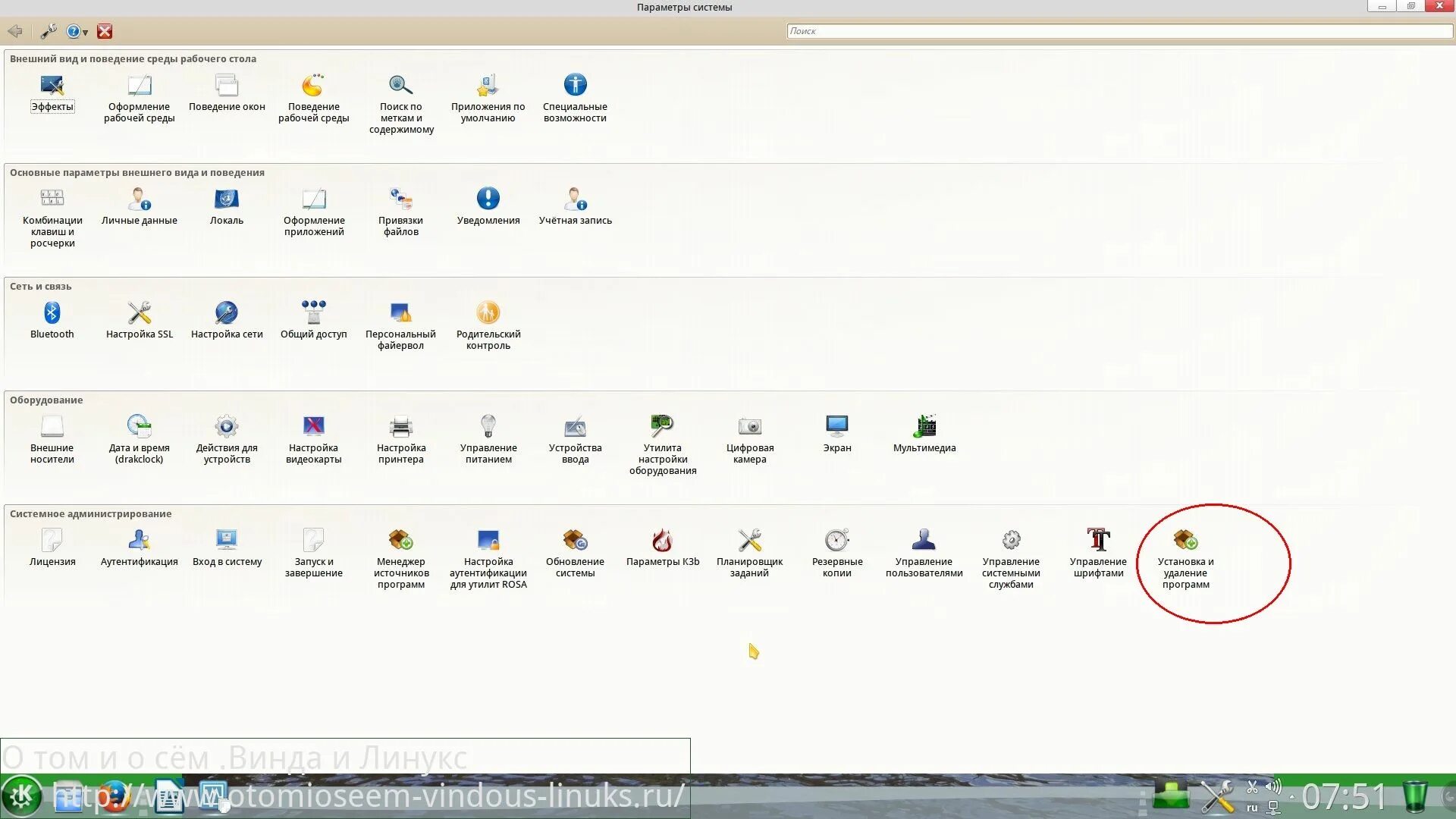Click the red quit toolbar button
Screen dimensions: 1456x819
tap(105, 31)
